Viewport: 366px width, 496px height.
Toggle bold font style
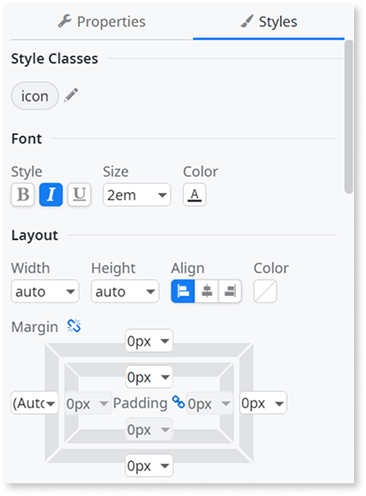pos(23,195)
